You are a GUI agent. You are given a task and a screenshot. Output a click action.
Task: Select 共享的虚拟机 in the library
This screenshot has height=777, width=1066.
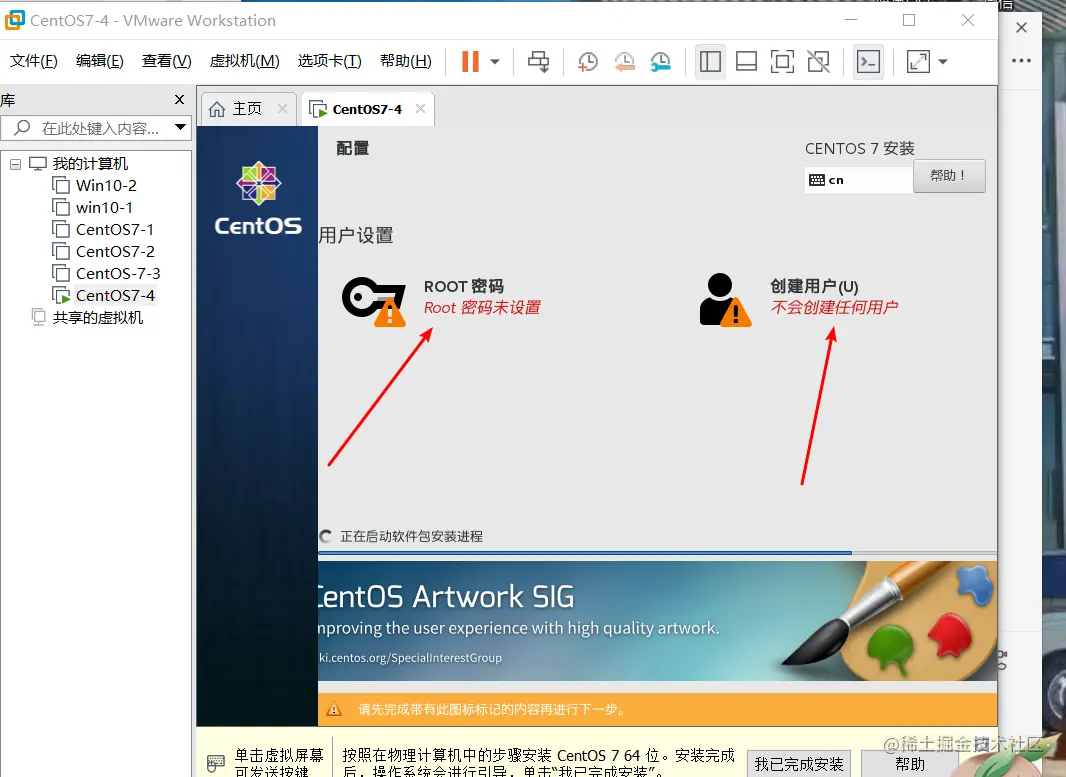(97, 317)
